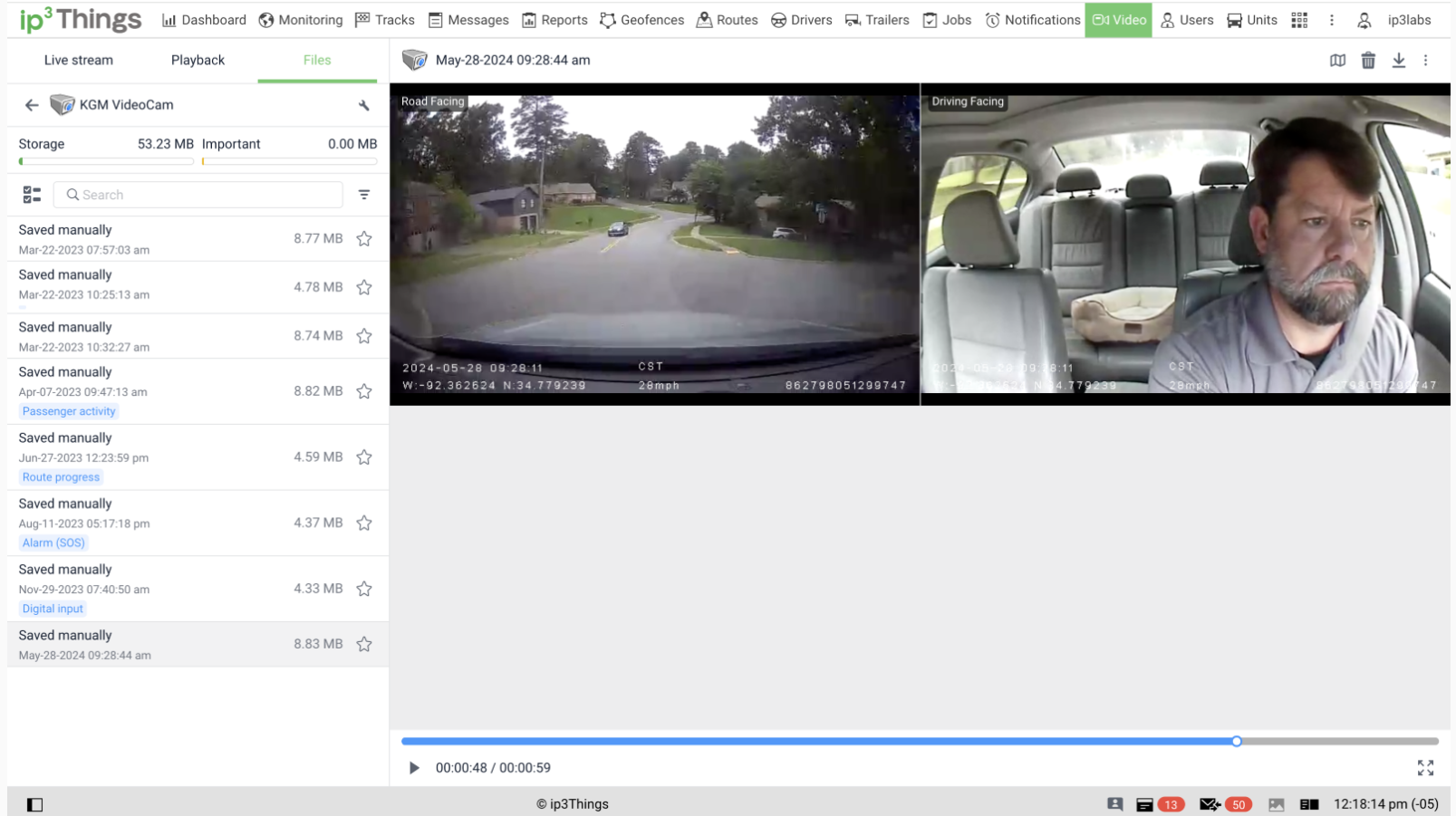Open the Geofences menu item
Viewport: 1456px width, 816px height.
coord(641,20)
